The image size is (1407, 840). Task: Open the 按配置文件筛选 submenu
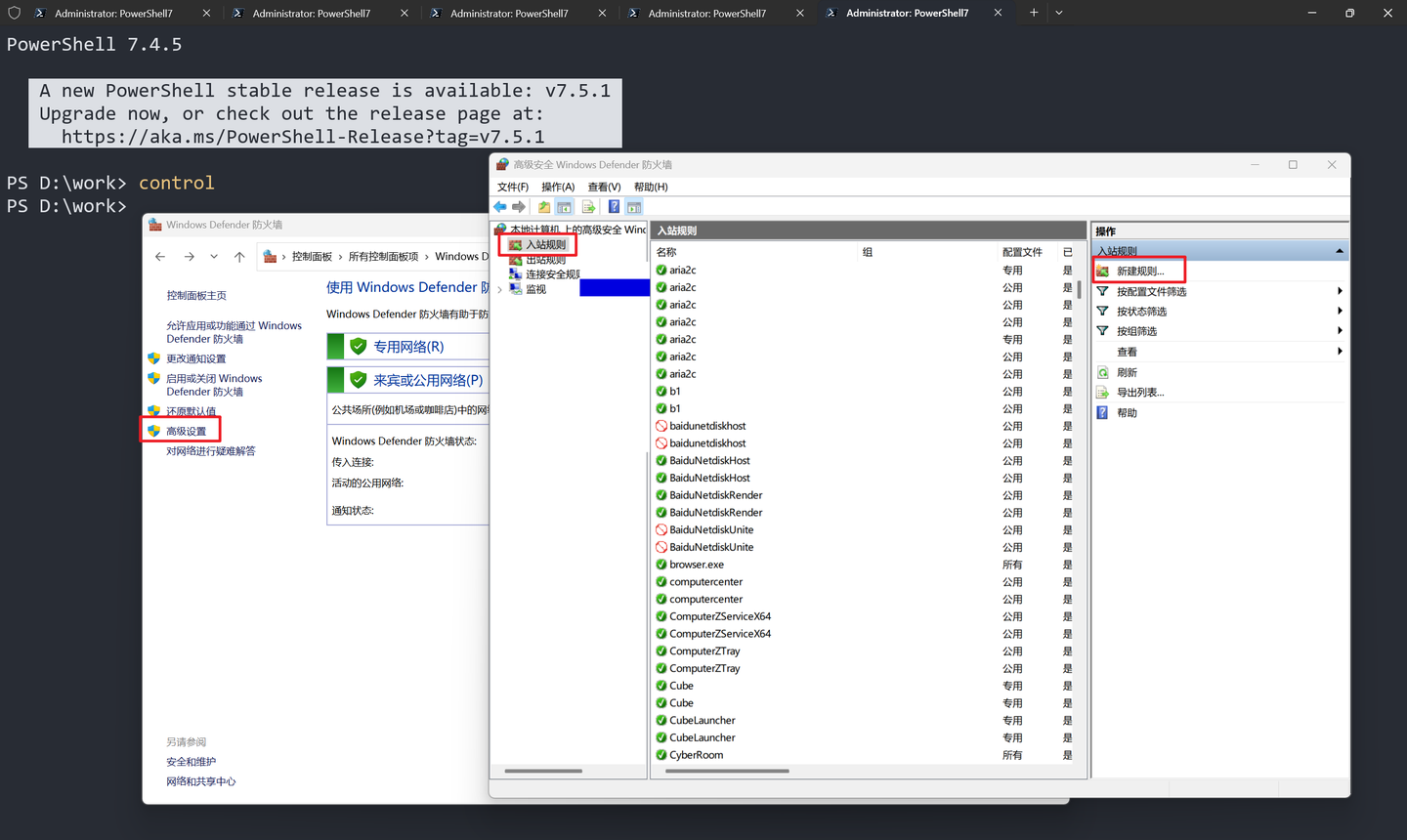point(1151,292)
